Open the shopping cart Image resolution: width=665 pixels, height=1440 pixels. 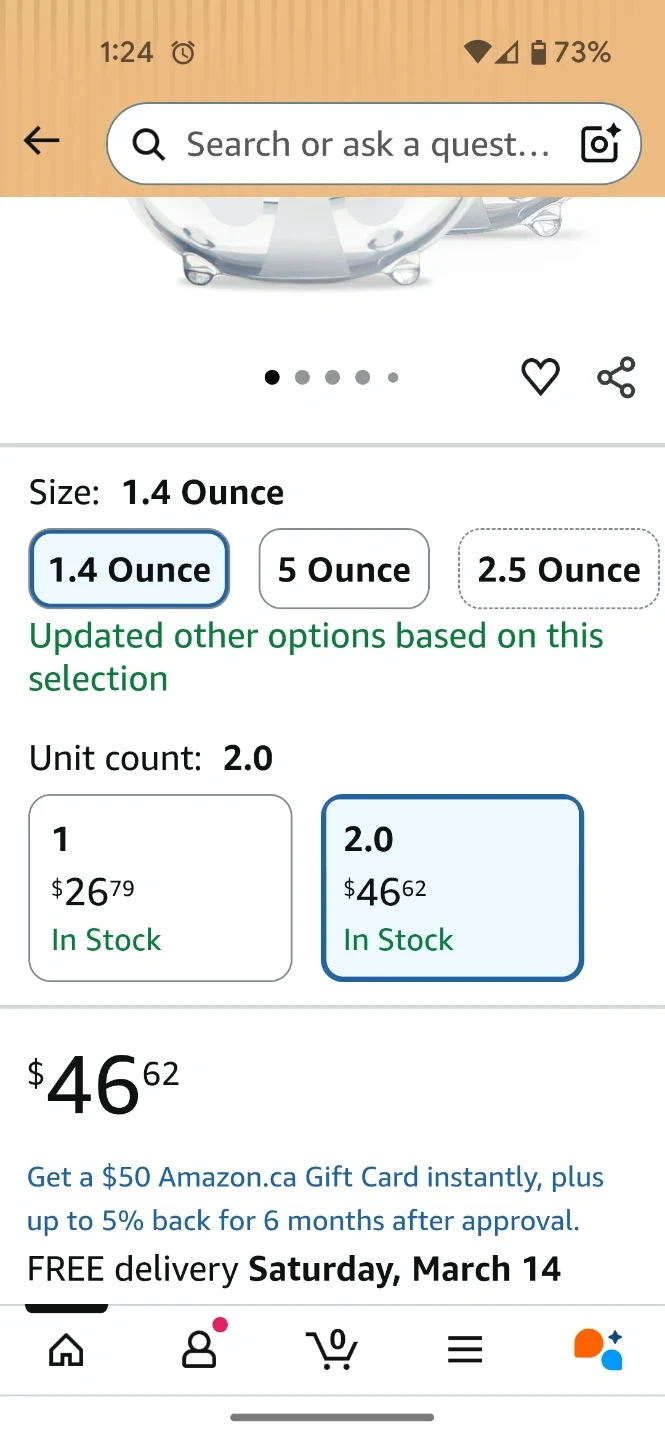tap(333, 1350)
